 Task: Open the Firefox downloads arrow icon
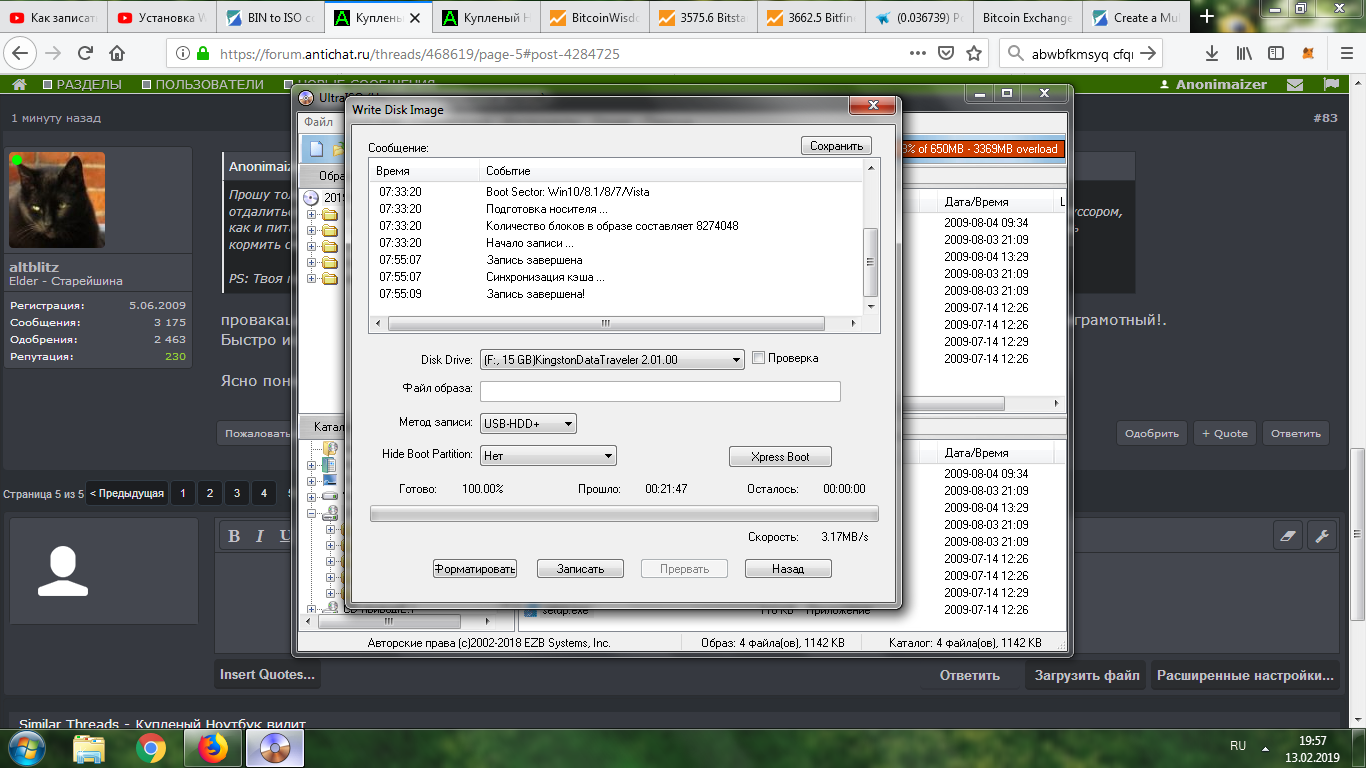[x=1212, y=53]
